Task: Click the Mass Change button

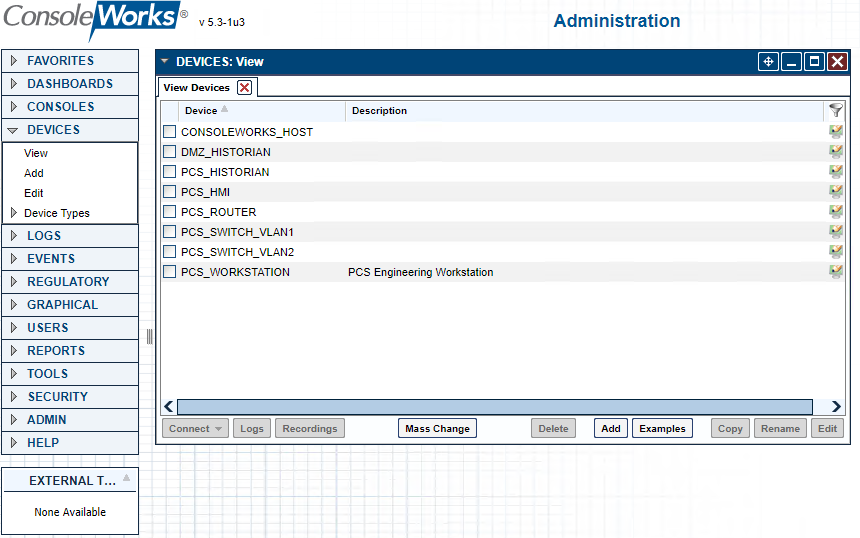Action: [x=437, y=428]
